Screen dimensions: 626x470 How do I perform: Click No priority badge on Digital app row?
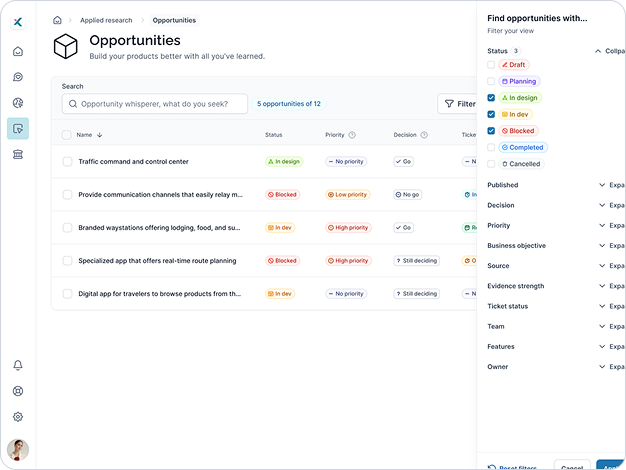point(346,294)
